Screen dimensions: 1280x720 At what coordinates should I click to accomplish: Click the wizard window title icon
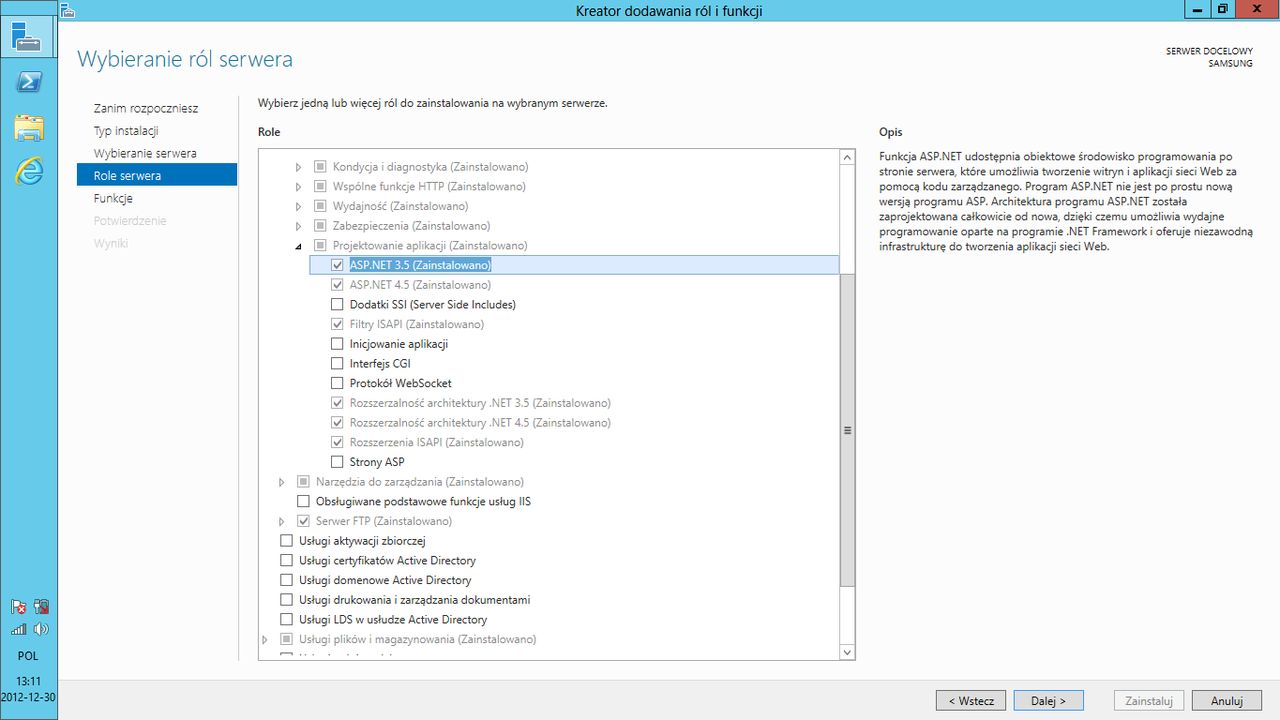click(68, 9)
